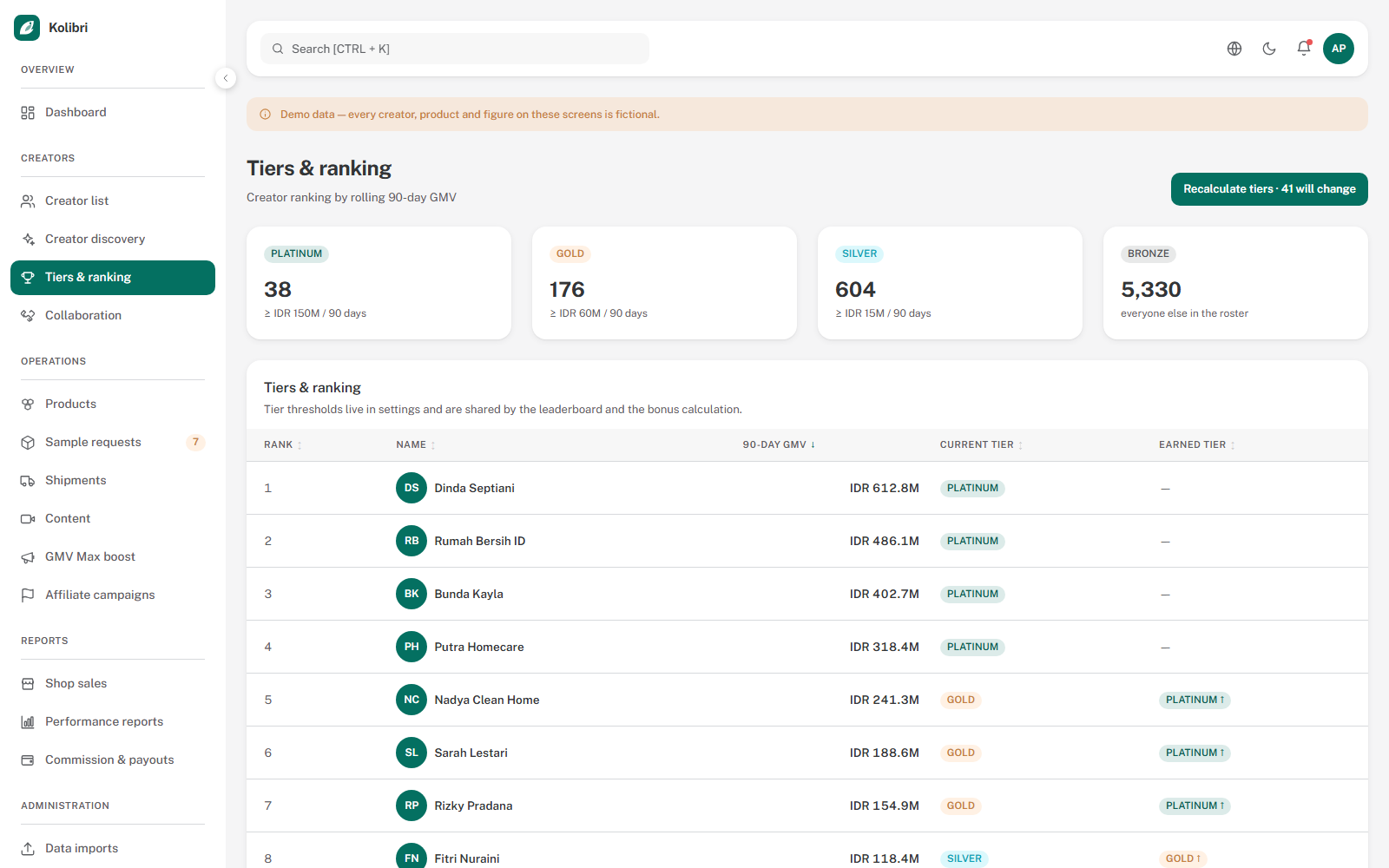1389x868 pixels.
Task: Click the Sample requests count badge 7
Action: [195, 443]
